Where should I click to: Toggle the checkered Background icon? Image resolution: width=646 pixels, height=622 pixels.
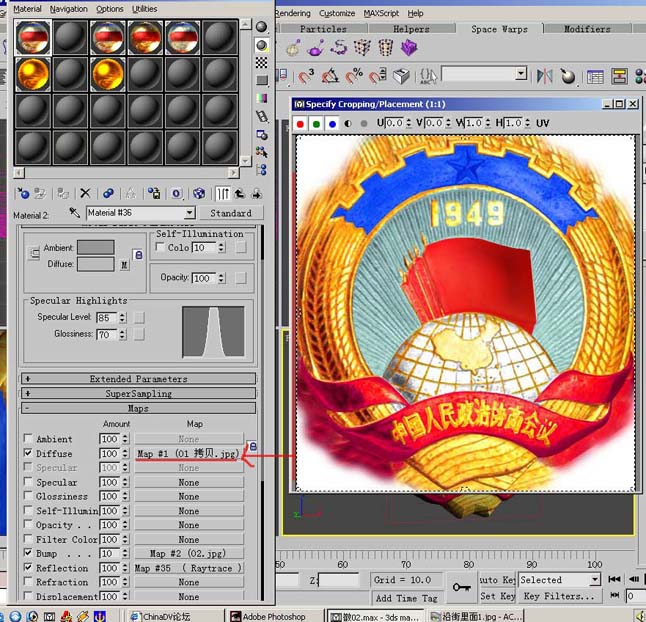click(x=262, y=63)
